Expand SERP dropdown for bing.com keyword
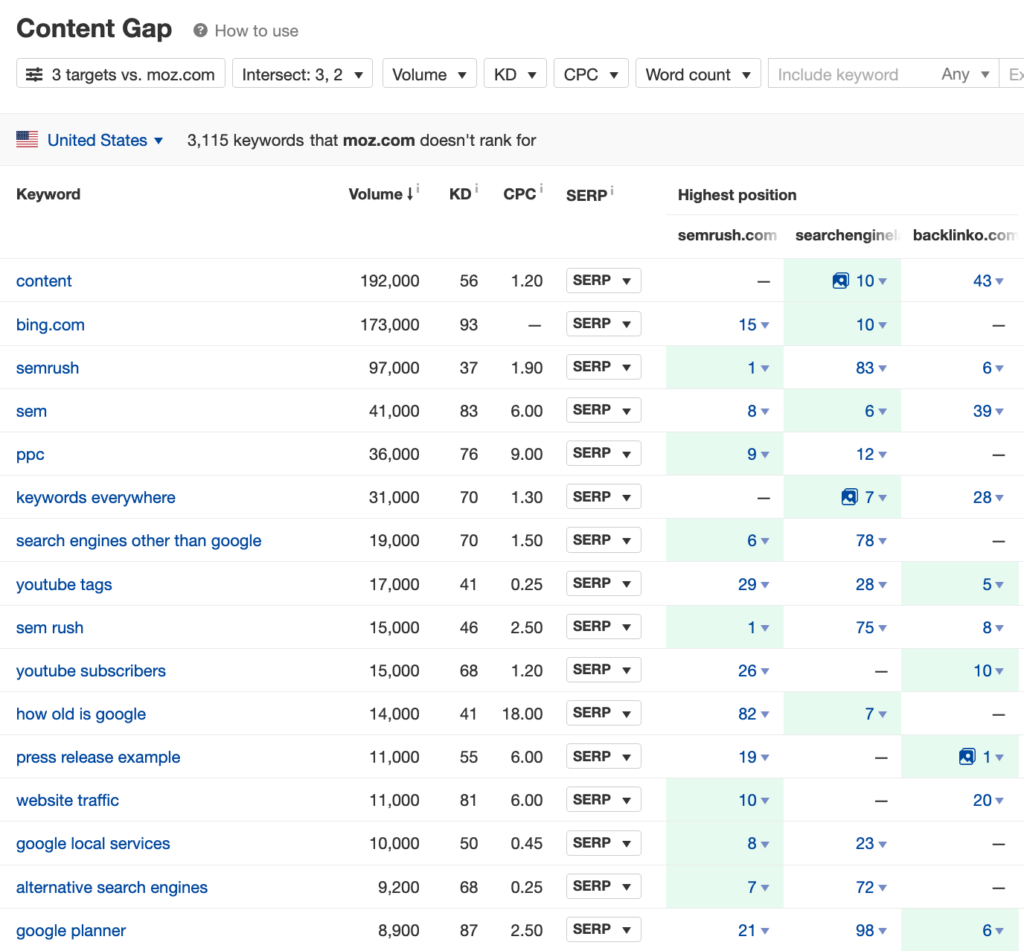Image resolution: width=1024 pixels, height=951 pixels. coord(603,324)
